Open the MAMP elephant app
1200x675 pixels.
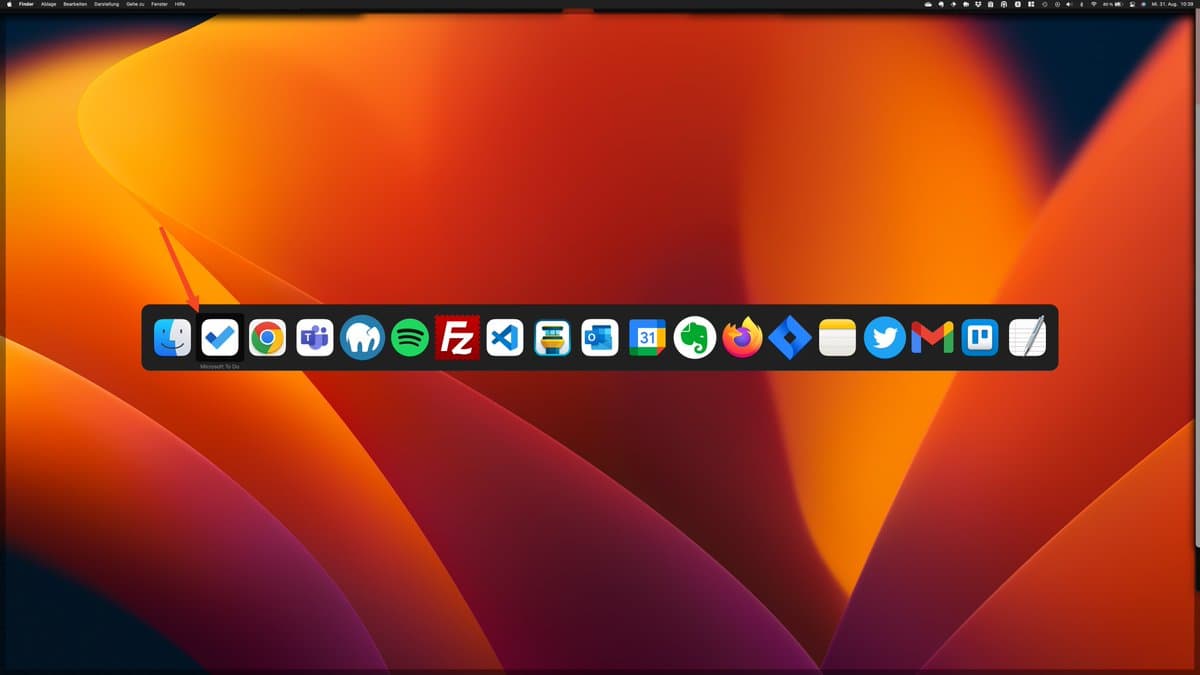[362, 338]
